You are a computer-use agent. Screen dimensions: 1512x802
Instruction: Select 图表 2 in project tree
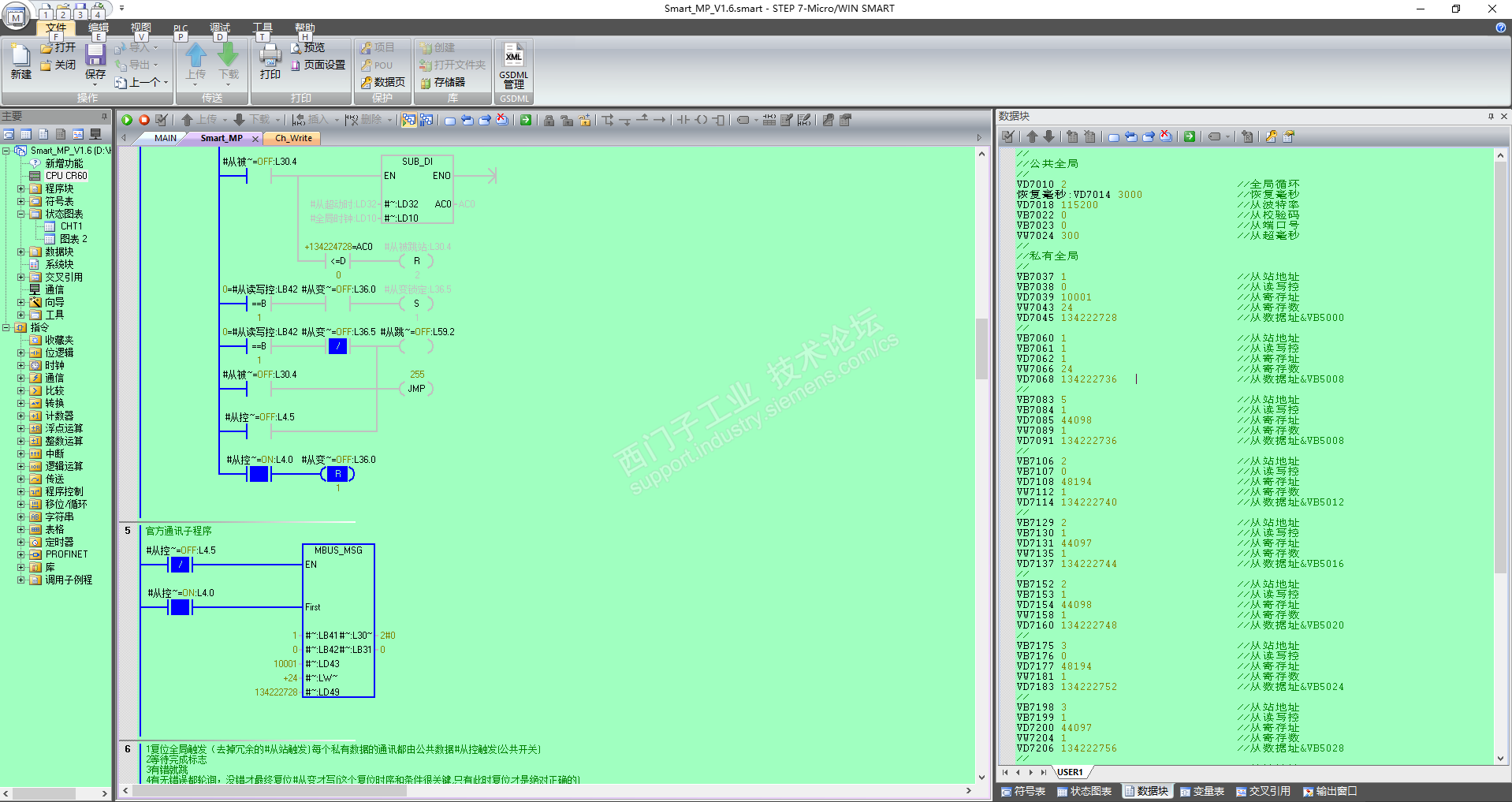(73, 239)
